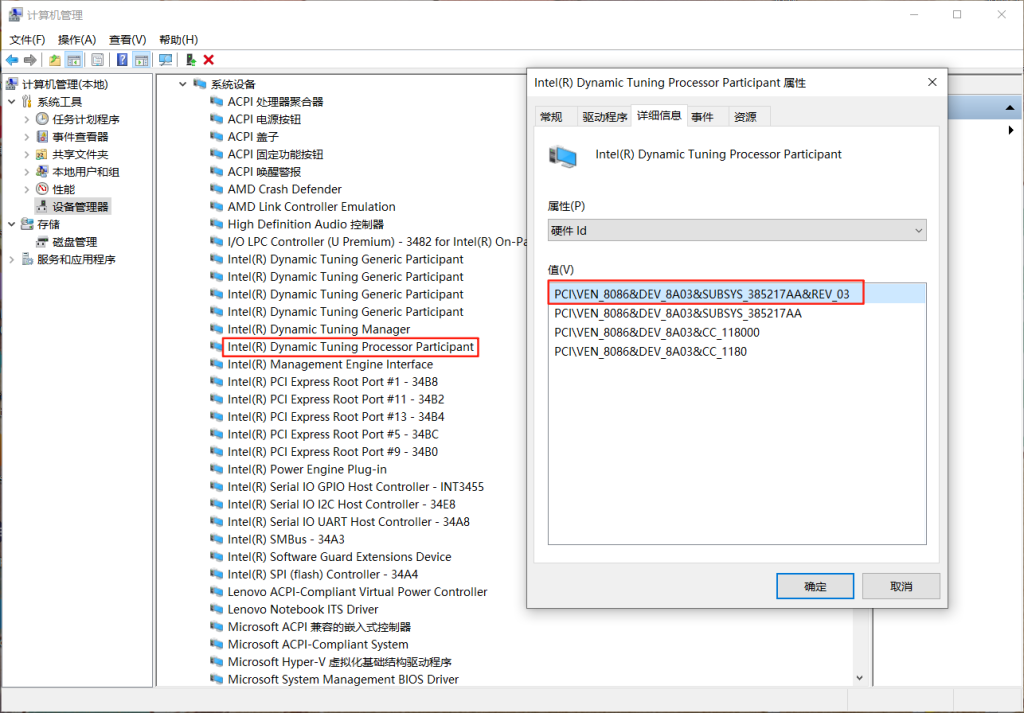The width and height of the screenshot is (1024, 713).
Task: Click the update driver green arrow icon
Action: point(190,60)
